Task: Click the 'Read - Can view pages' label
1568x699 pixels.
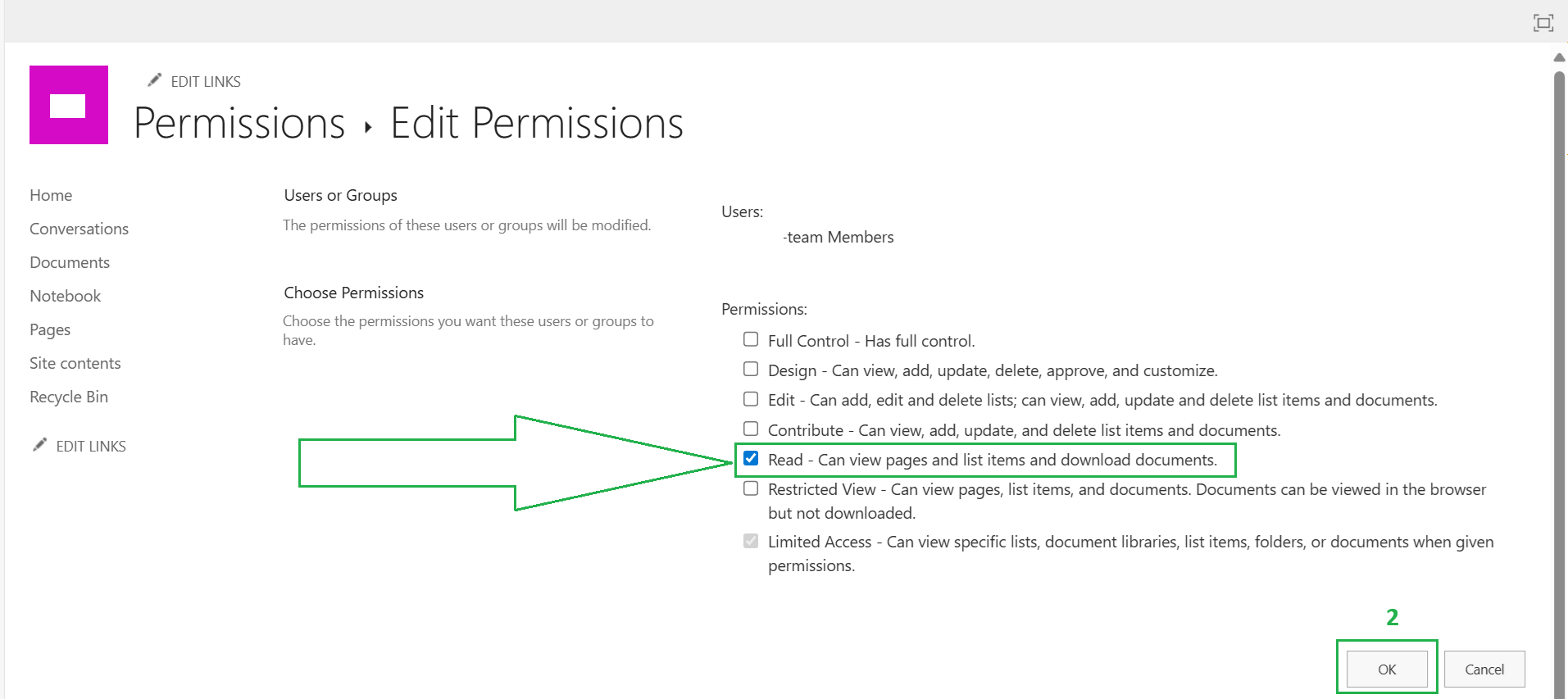Action: click(x=993, y=460)
